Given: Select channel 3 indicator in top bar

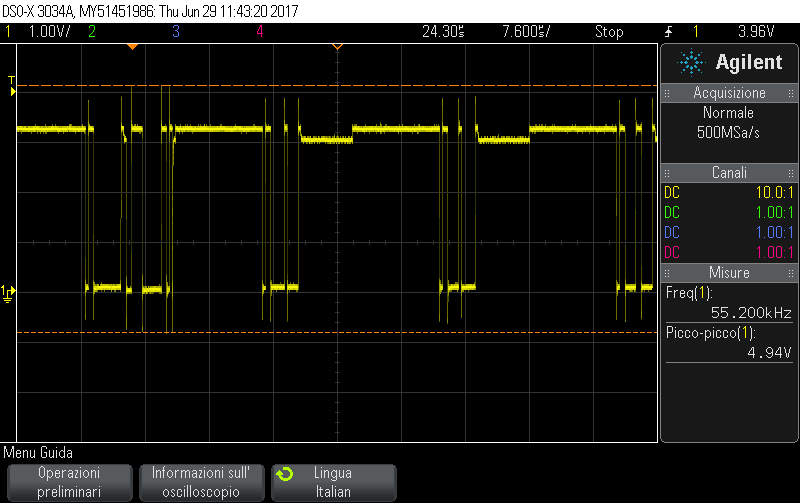Looking at the screenshot, I should pos(176,32).
